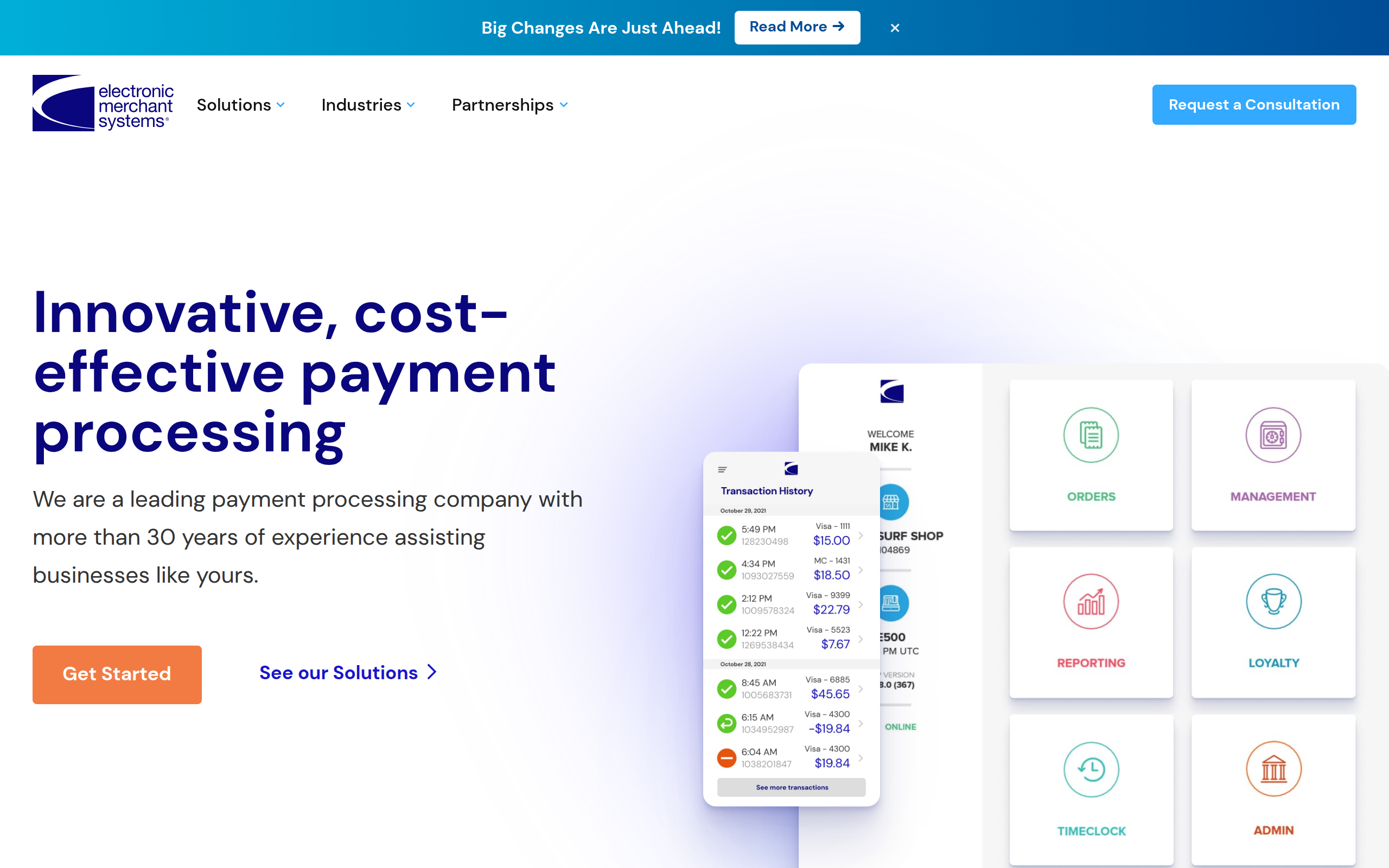
Task: Click the ONLINE status text
Action: 900,727
